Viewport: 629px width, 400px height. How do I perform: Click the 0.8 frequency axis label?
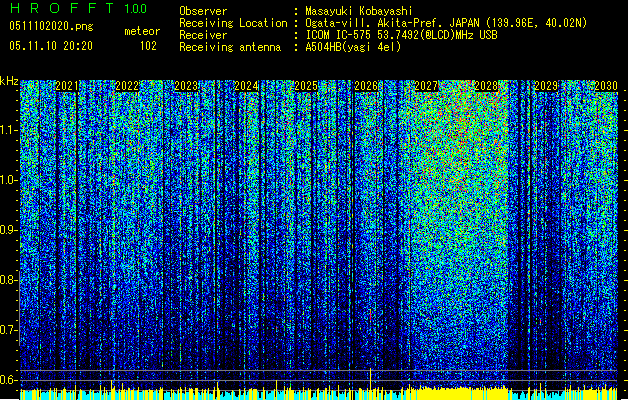point(8,280)
